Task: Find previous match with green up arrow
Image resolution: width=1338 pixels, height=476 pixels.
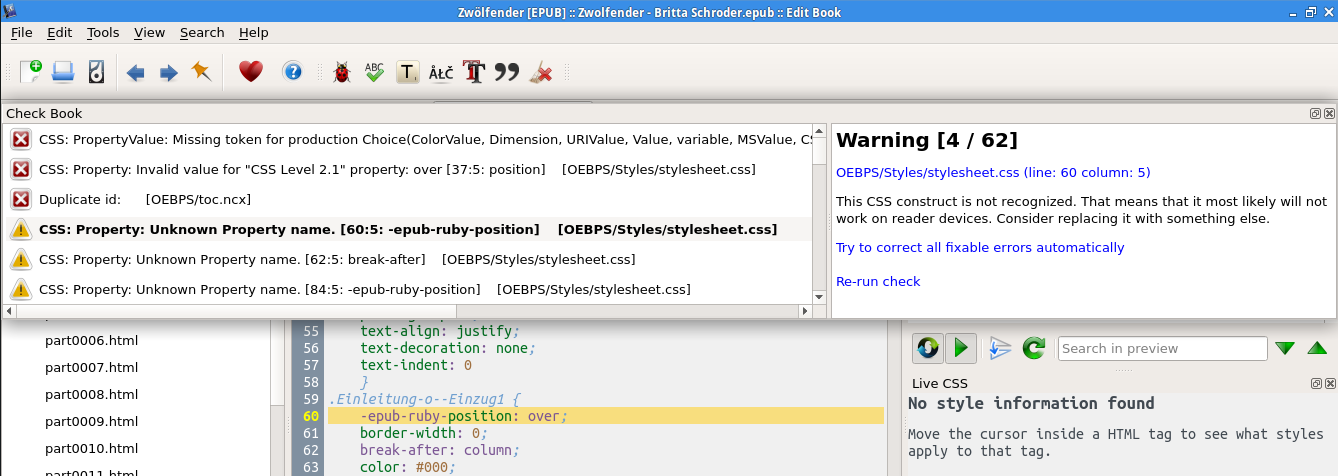Action: [1317, 348]
